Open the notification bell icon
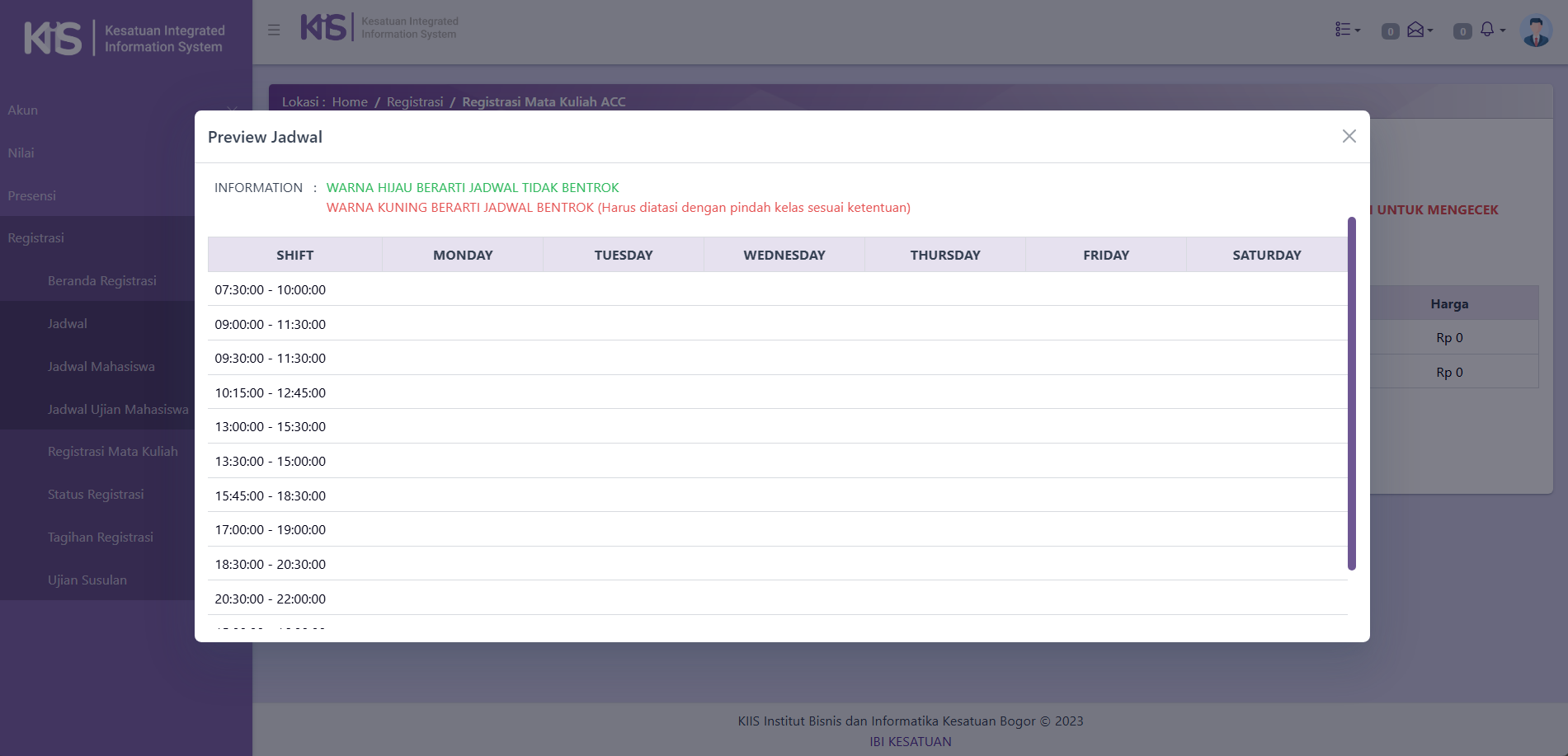 (x=1488, y=30)
